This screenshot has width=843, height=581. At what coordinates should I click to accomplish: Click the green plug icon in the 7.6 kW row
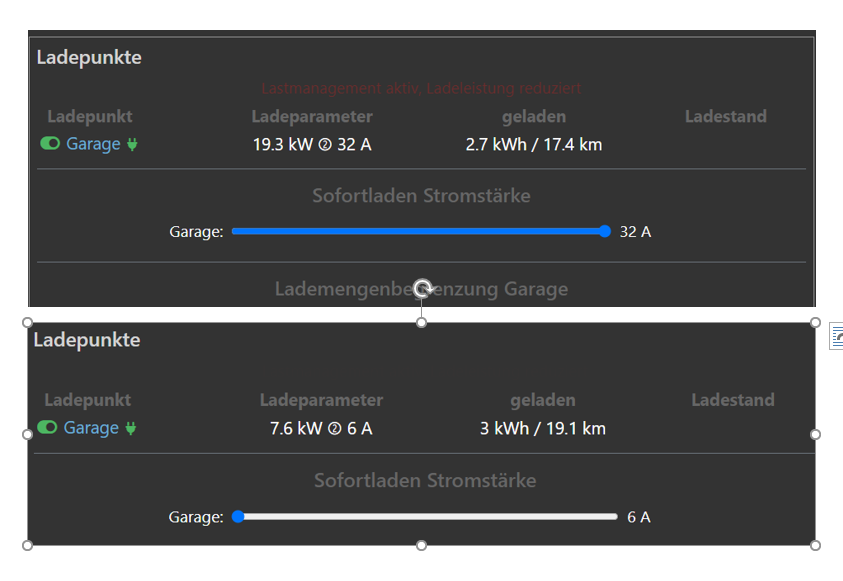point(129,428)
